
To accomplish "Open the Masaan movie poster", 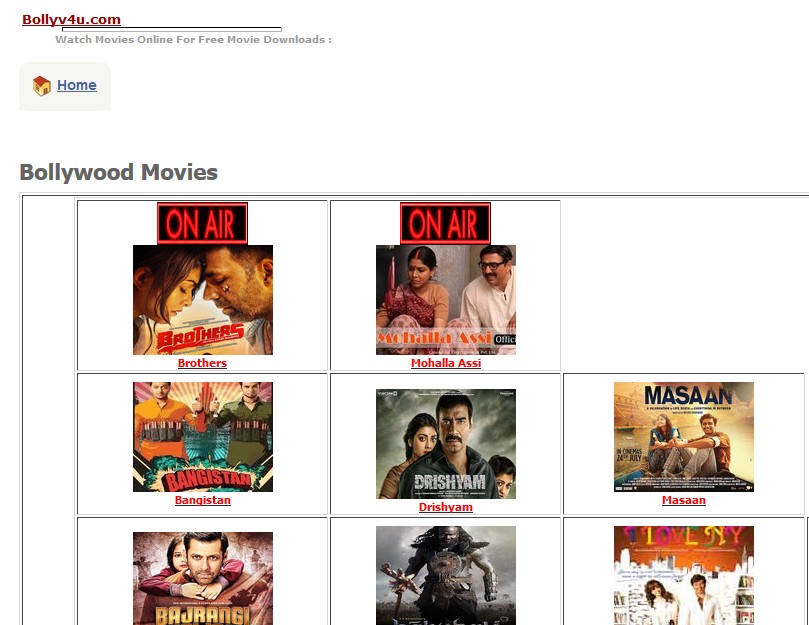I will (x=684, y=437).
